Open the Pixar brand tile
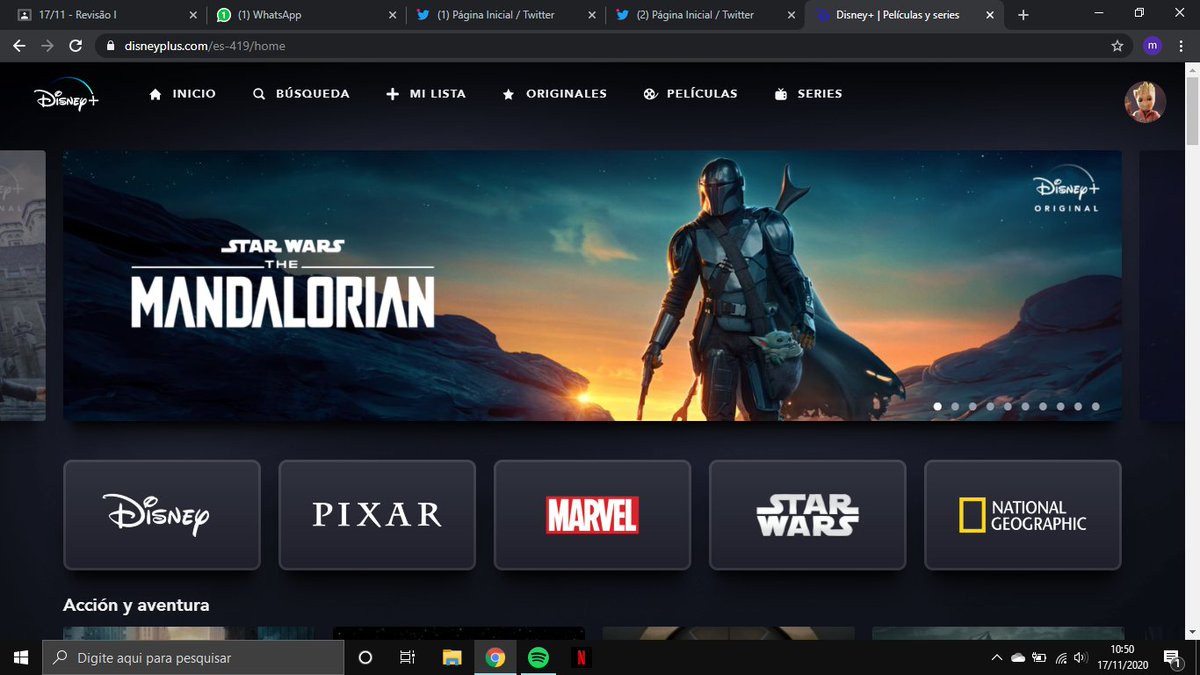1200x675 pixels. (377, 515)
